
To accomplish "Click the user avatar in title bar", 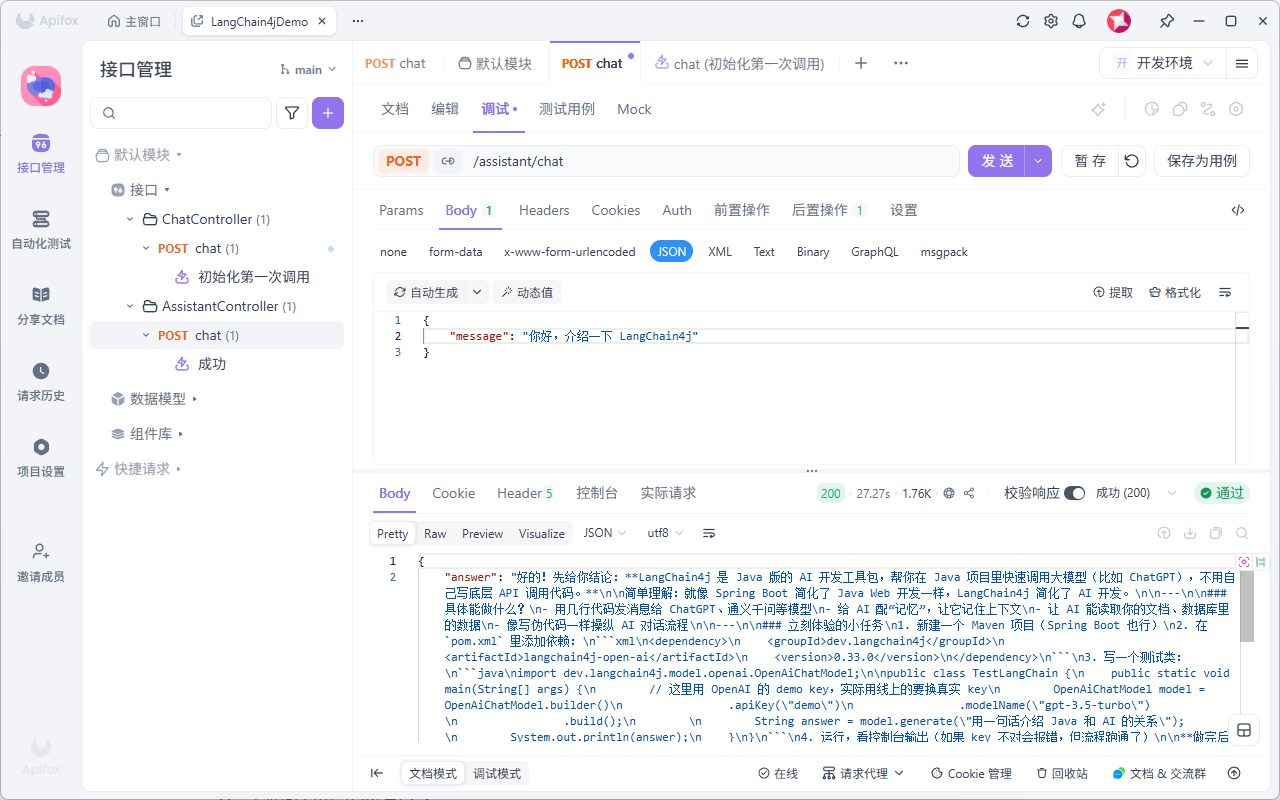I will pos(1119,21).
